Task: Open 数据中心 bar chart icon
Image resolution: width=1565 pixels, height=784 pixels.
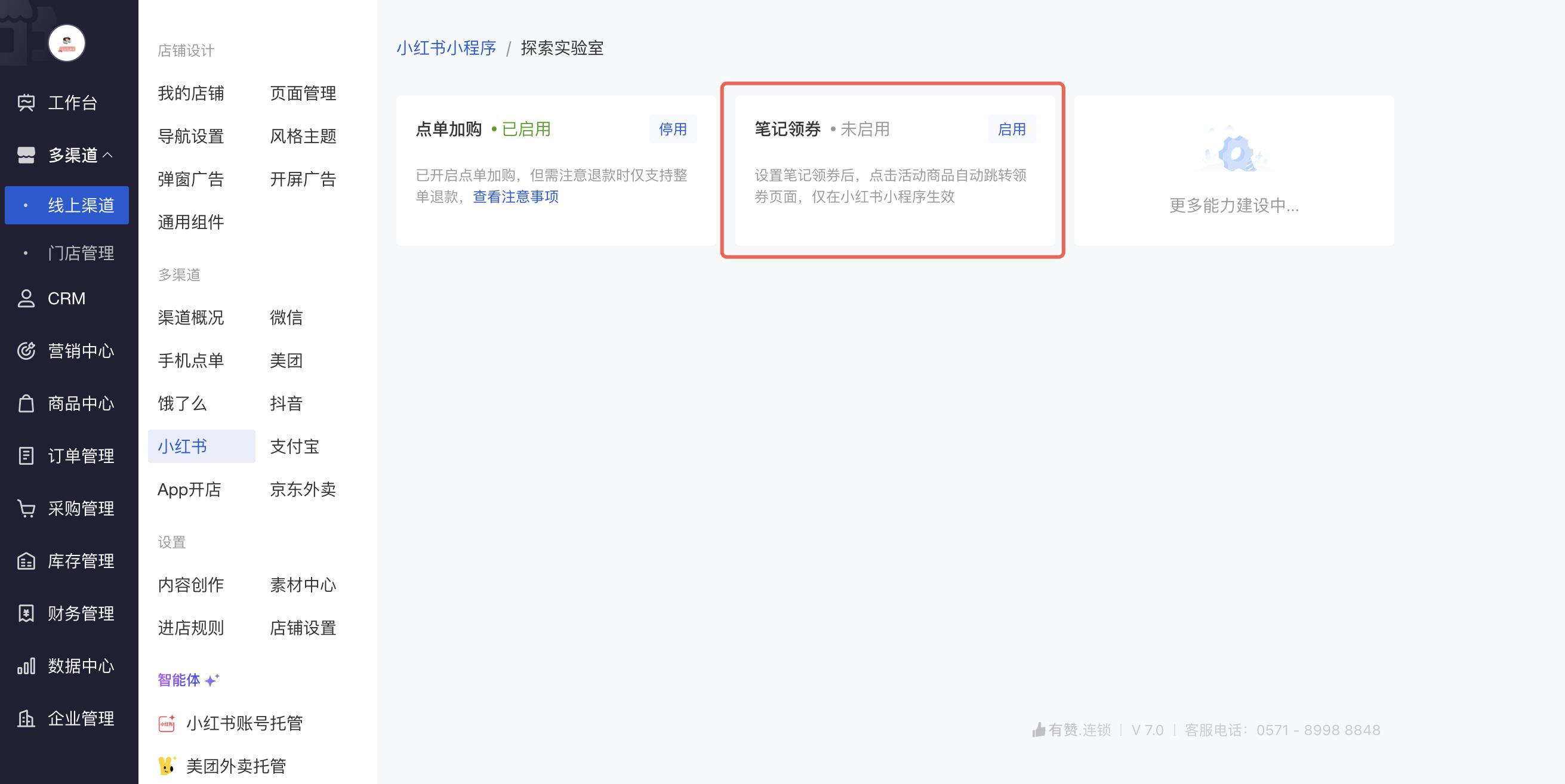Action: coord(26,666)
